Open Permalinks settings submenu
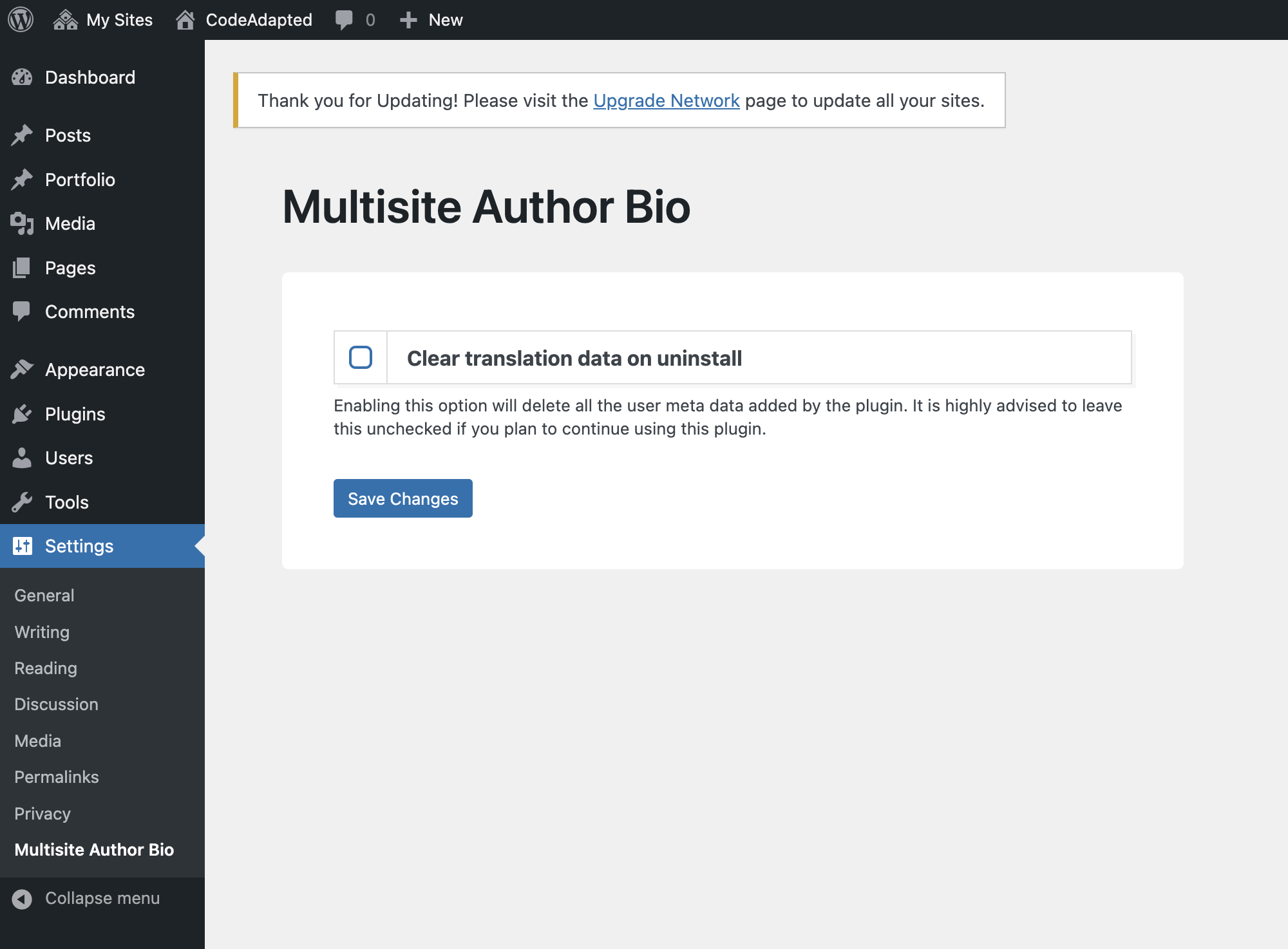This screenshot has width=1288, height=949. point(57,777)
